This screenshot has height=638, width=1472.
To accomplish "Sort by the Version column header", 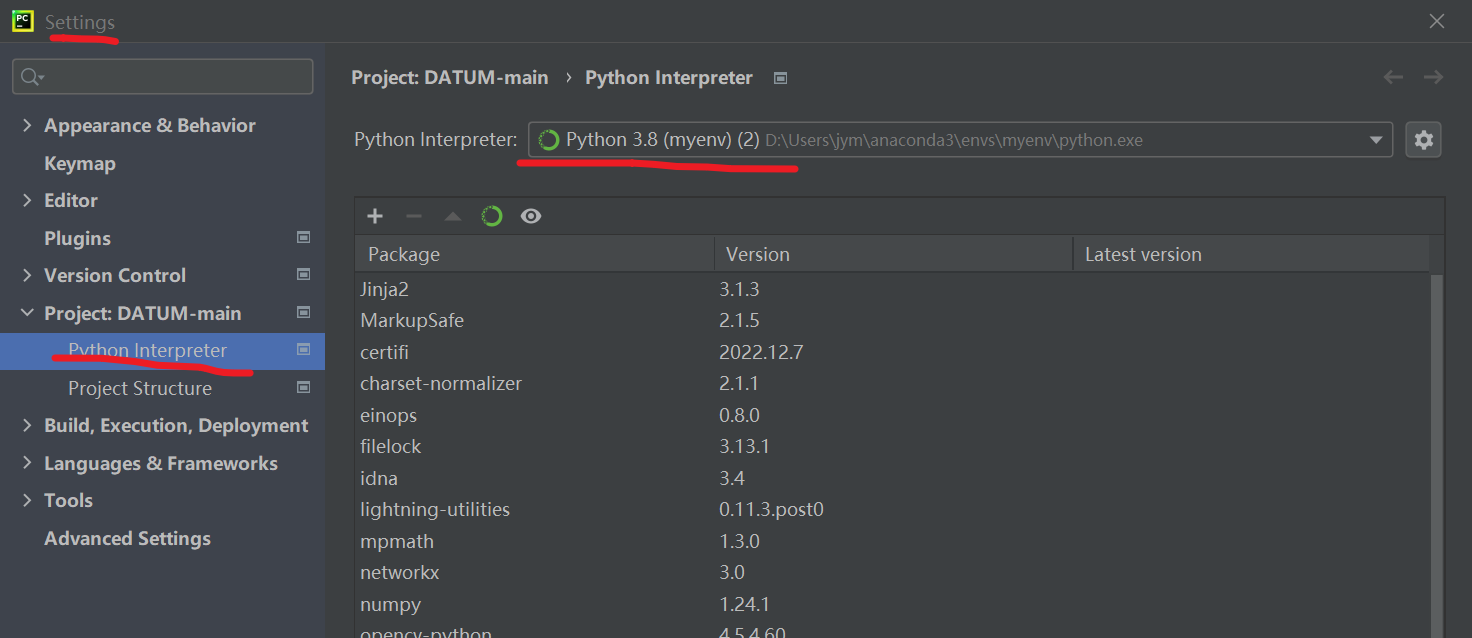I will [x=893, y=254].
